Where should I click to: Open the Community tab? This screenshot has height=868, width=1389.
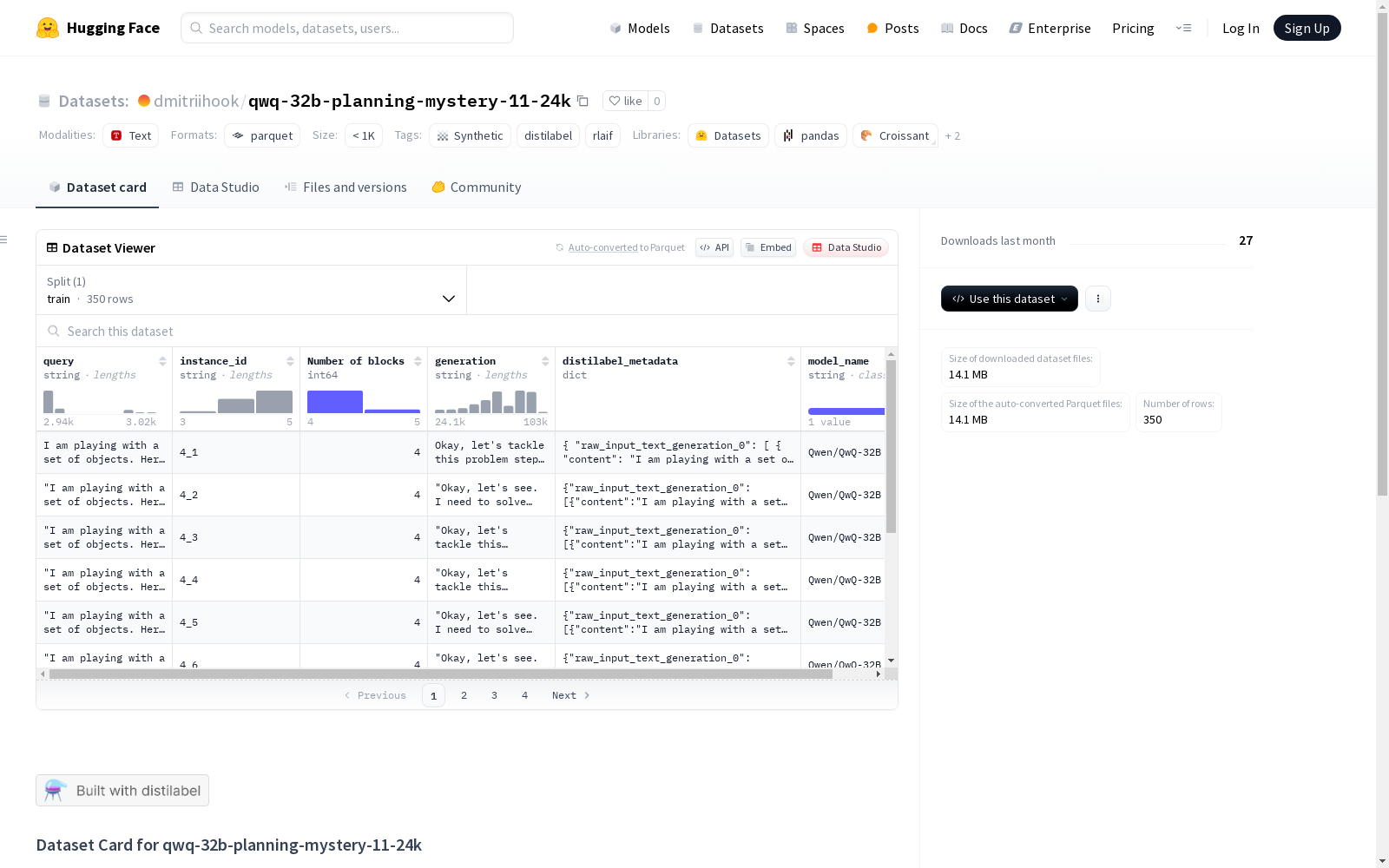(477, 187)
